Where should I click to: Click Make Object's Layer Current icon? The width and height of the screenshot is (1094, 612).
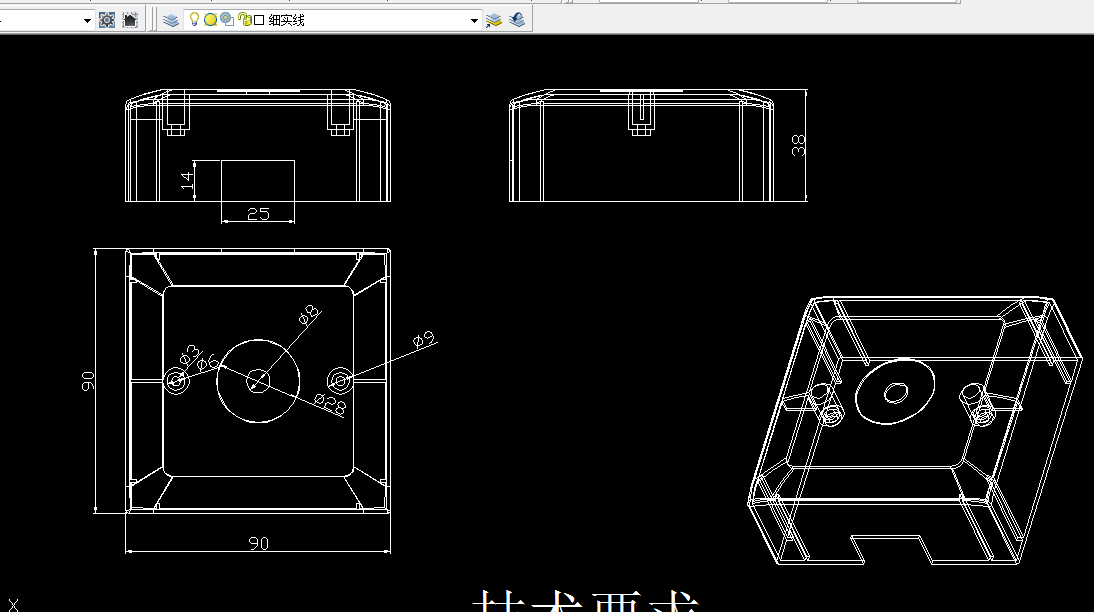(x=494, y=20)
